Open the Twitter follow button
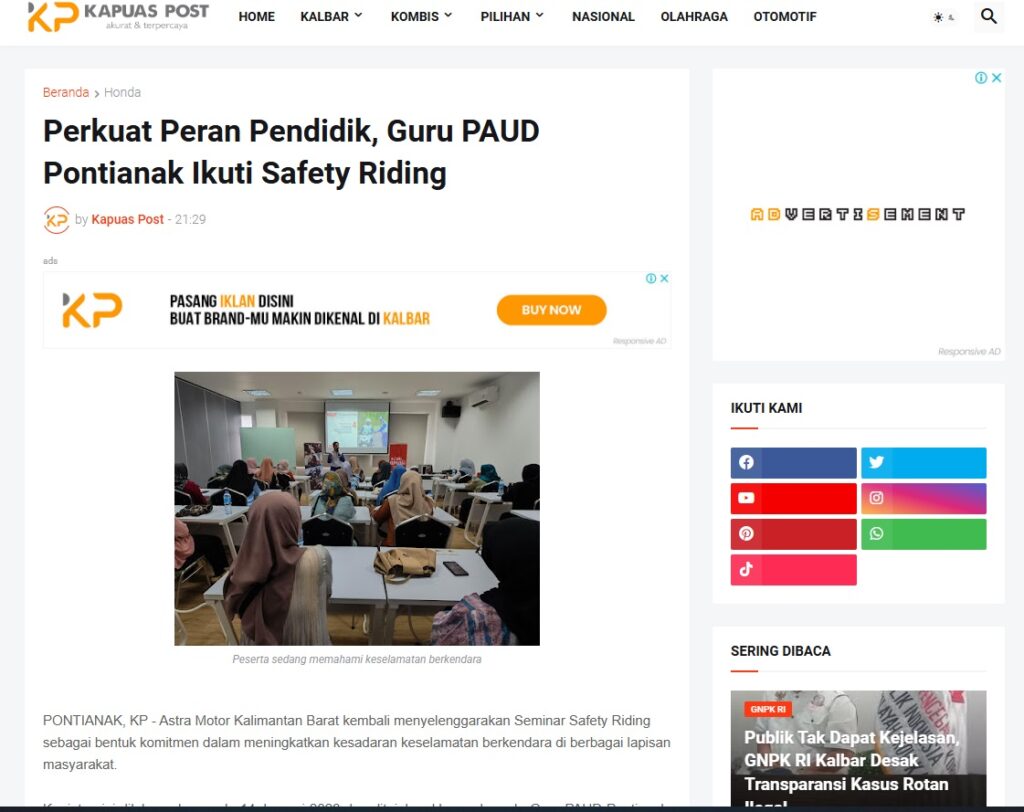 coord(923,463)
